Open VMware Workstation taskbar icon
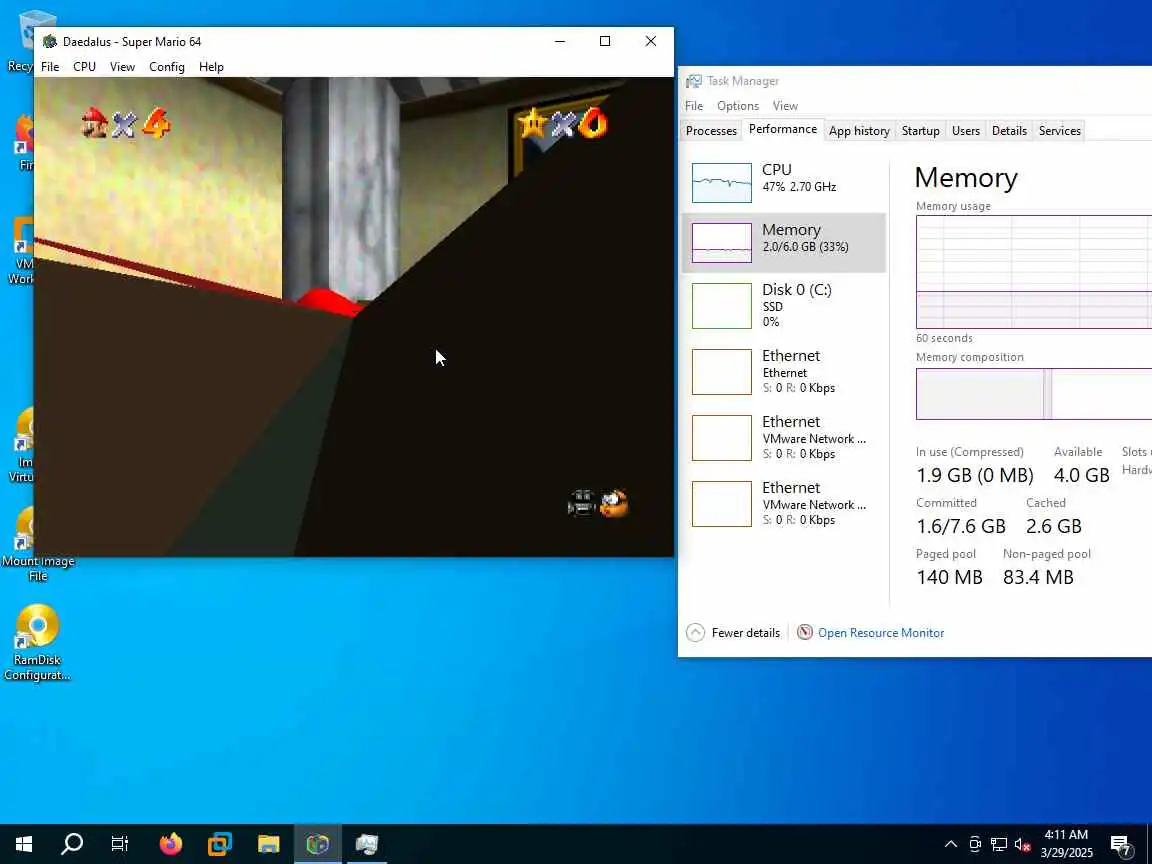The width and height of the screenshot is (1152, 864). coord(220,844)
